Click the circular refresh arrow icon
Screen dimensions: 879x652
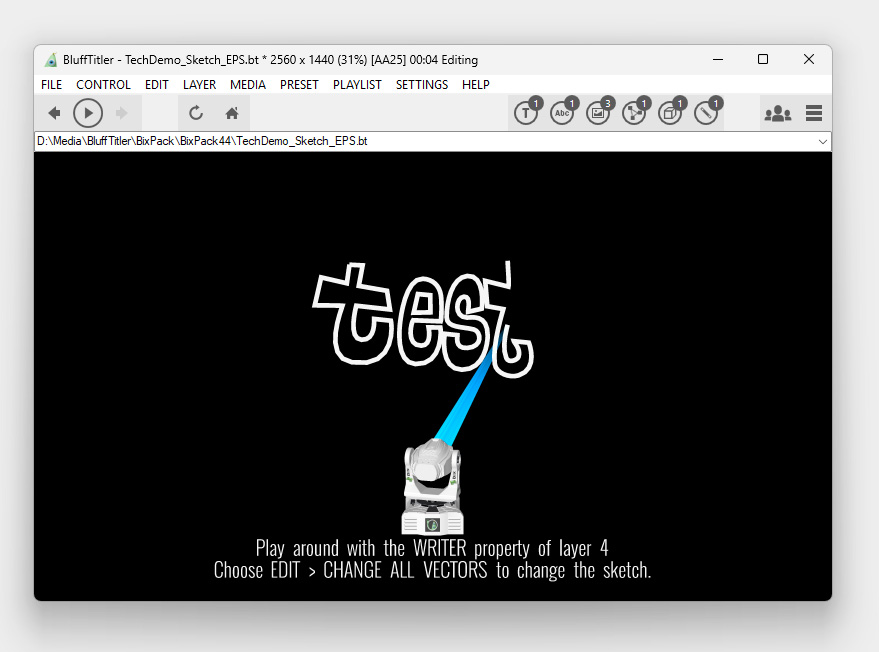[x=196, y=113]
